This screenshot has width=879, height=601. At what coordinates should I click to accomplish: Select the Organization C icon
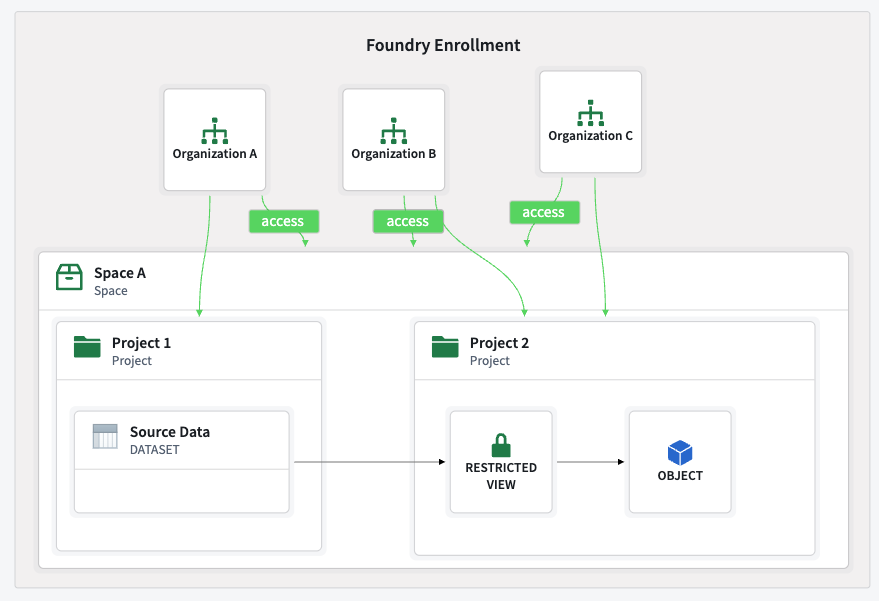pyautogui.click(x=591, y=114)
